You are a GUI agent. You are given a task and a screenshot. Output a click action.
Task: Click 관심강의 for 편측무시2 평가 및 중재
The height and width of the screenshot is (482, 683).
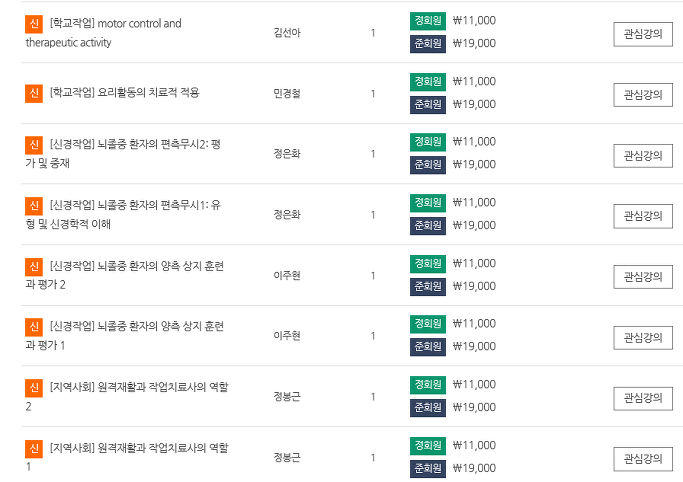(x=643, y=156)
